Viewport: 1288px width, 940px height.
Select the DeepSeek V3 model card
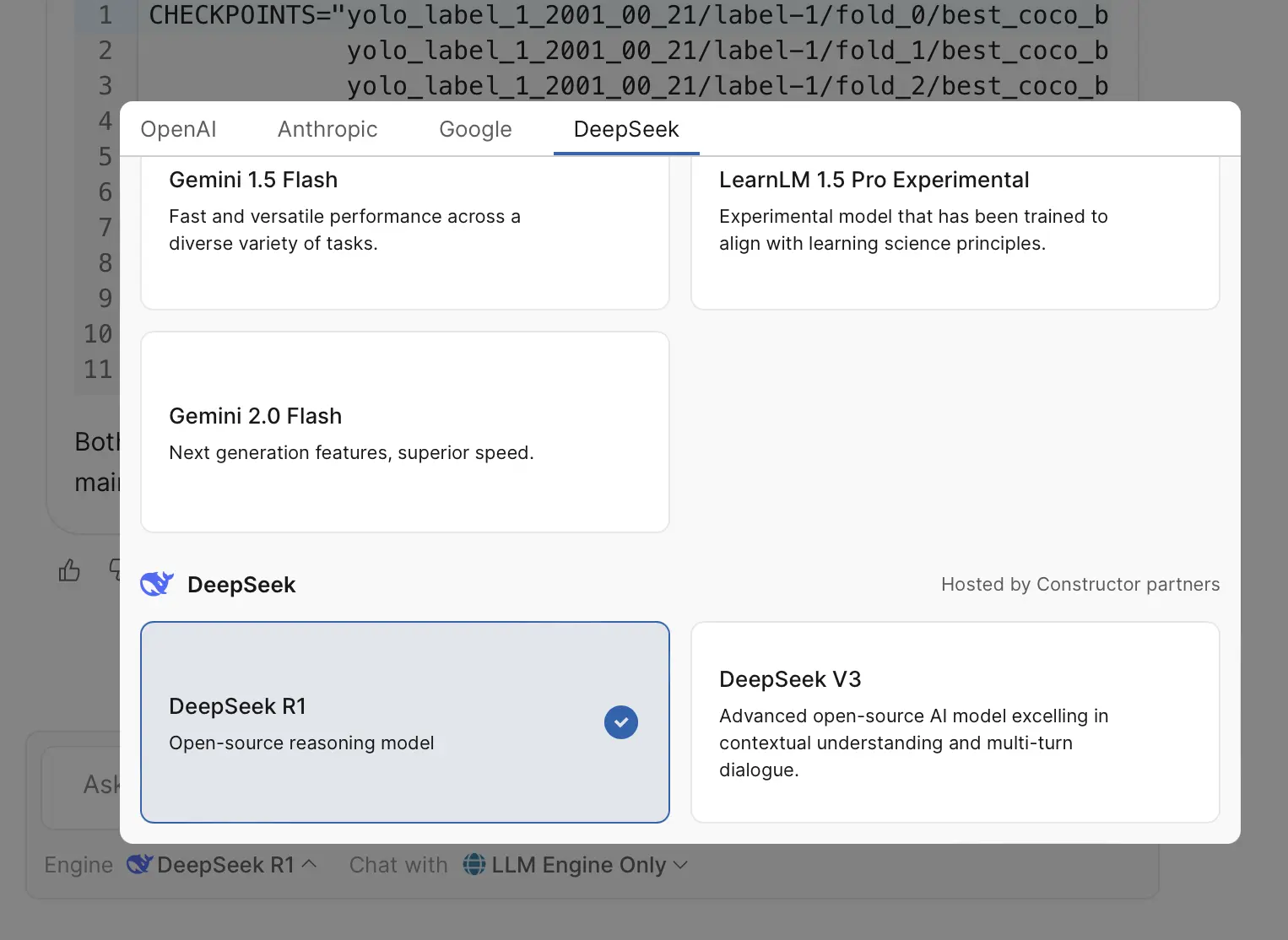coord(955,722)
